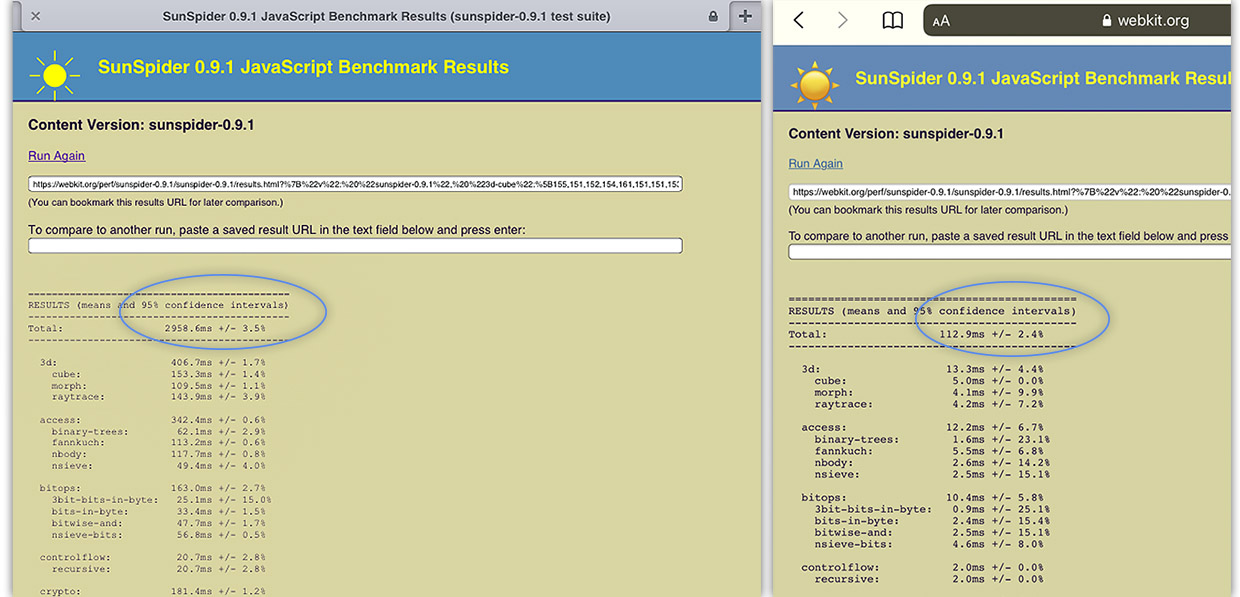The width and height of the screenshot is (1240, 597).
Task: Click 'Total: 112.9ms' result in right window
Action: click(x=916, y=335)
